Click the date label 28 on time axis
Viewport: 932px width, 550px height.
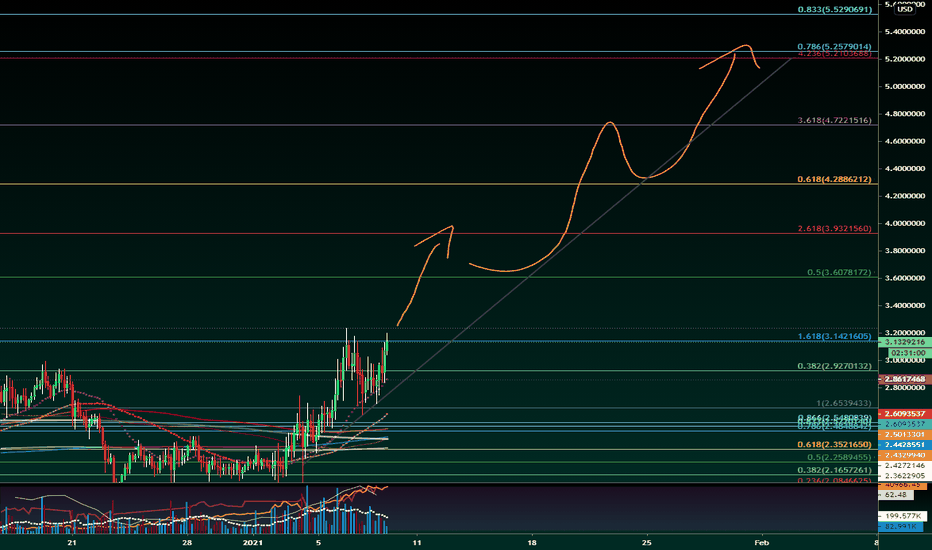pos(187,542)
